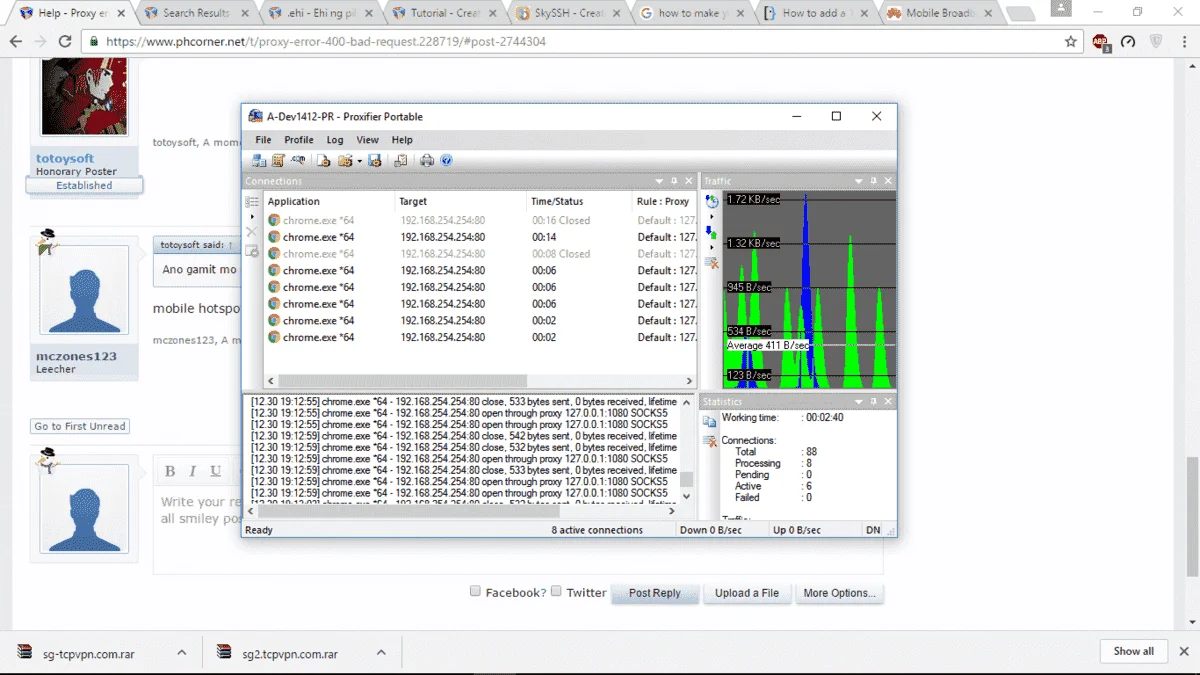Click the Traffic up/down arrows icon
Screen dimensions: 1200x675
(x=712, y=232)
